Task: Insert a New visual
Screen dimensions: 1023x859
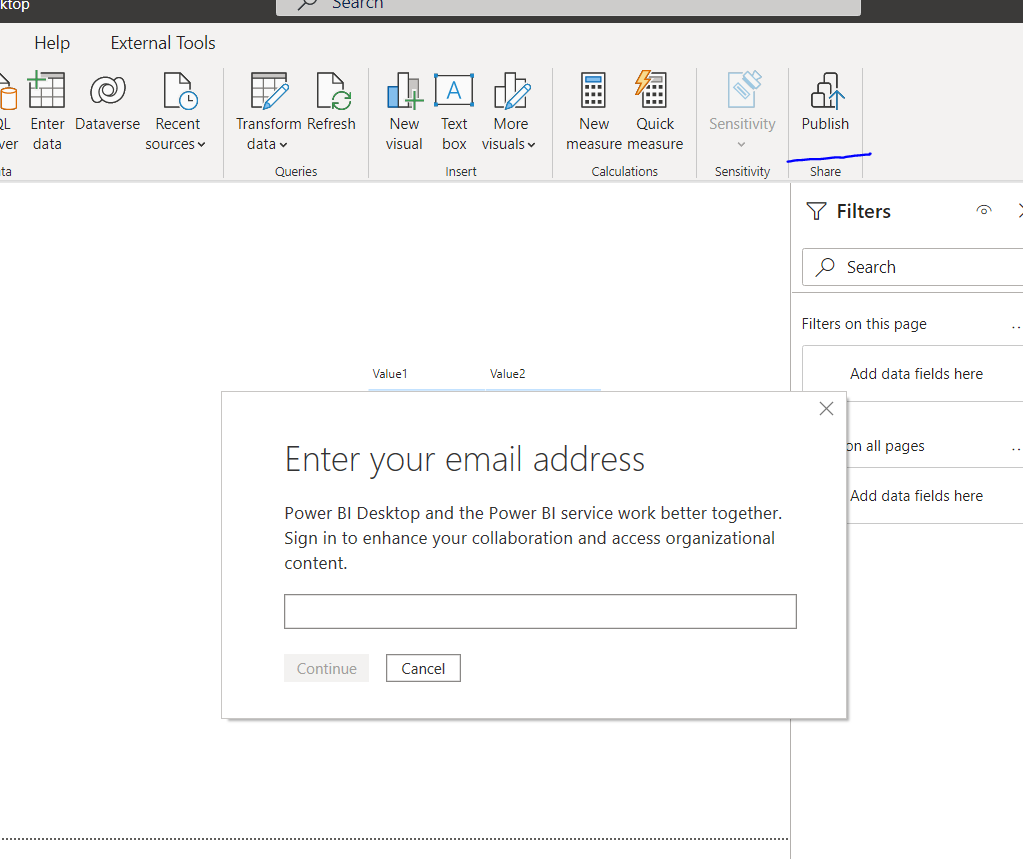Action: tap(404, 111)
